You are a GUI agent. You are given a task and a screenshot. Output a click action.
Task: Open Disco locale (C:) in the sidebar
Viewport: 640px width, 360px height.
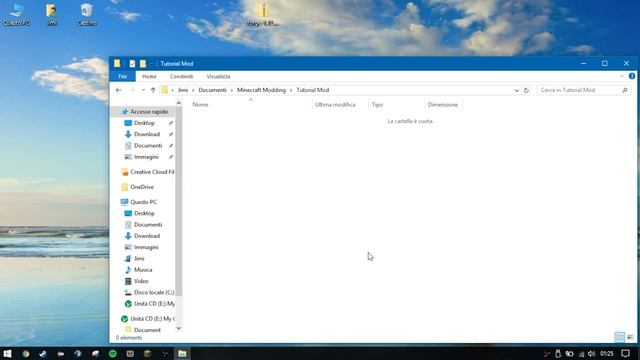149,293
